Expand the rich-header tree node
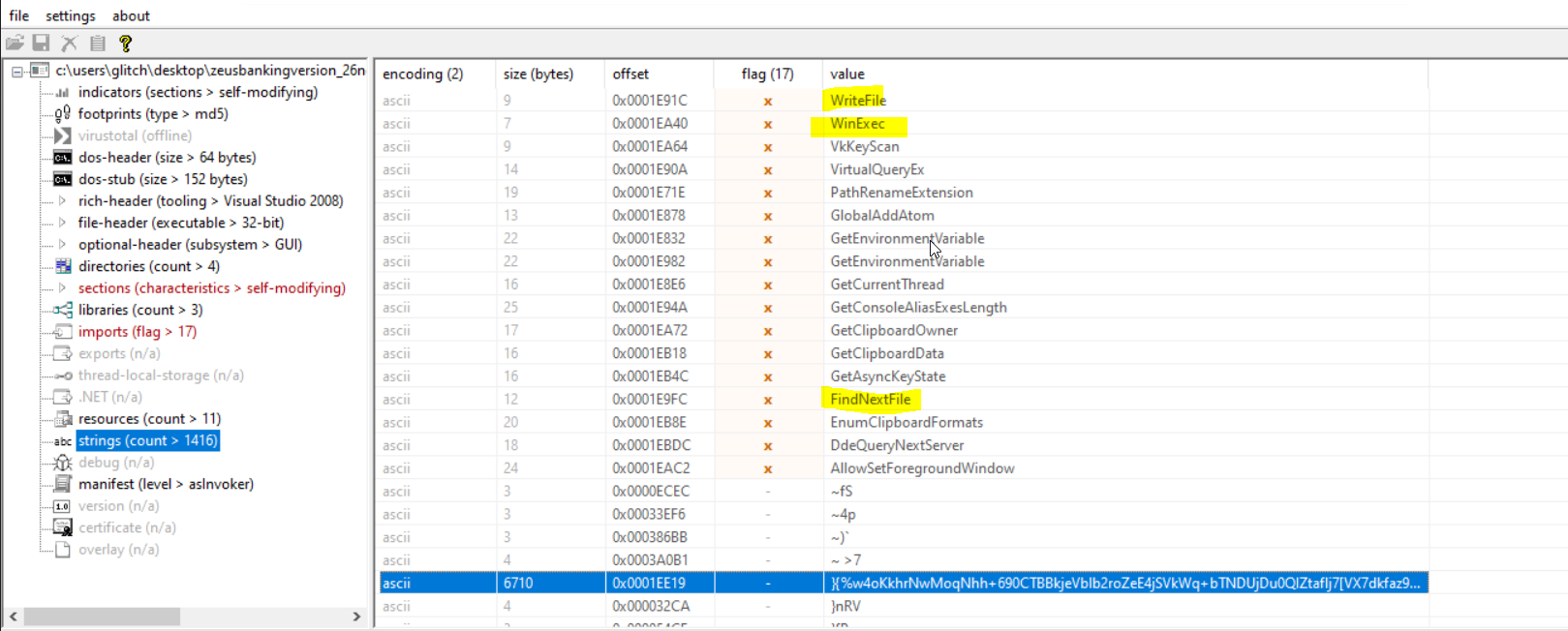 [x=63, y=201]
